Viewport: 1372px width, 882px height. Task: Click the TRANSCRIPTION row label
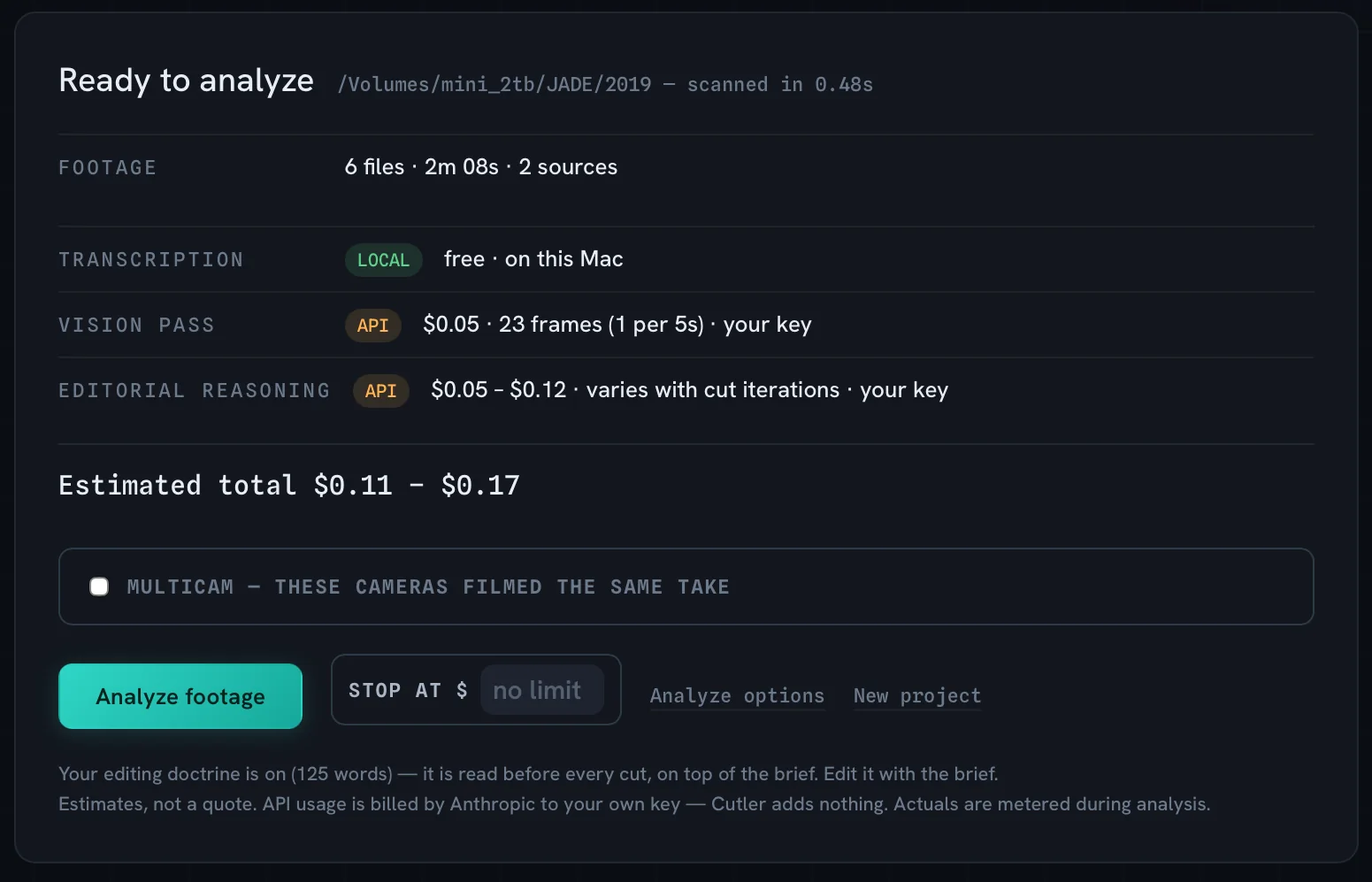click(x=150, y=260)
